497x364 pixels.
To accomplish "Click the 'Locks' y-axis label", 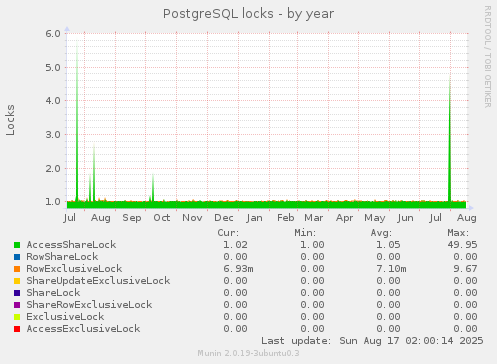I will click(x=10, y=120).
